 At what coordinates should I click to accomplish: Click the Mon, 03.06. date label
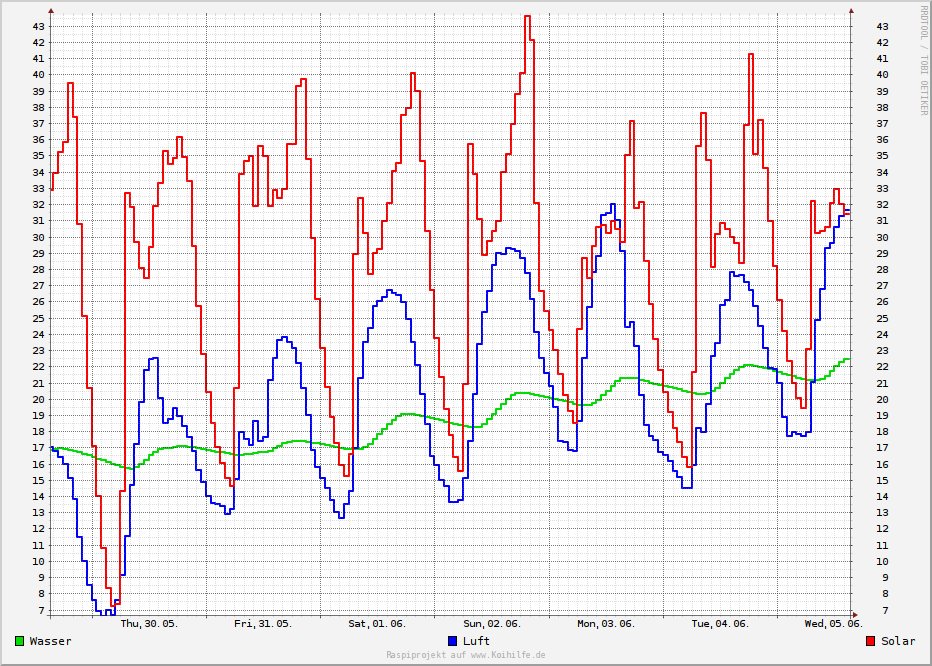coord(605,624)
